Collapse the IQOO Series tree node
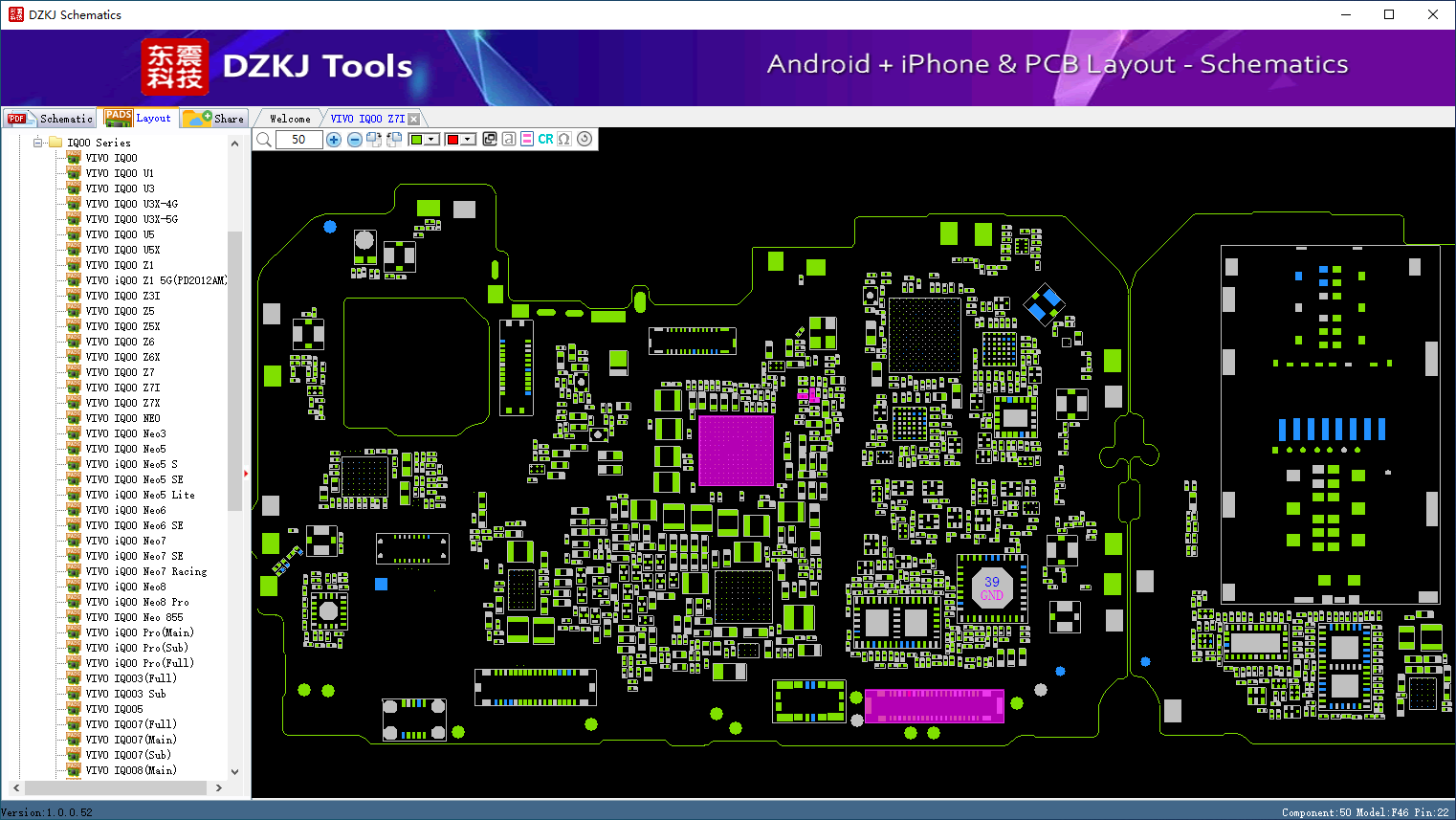Screen dimensions: 1456x820 pyautogui.click(x=38, y=143)
